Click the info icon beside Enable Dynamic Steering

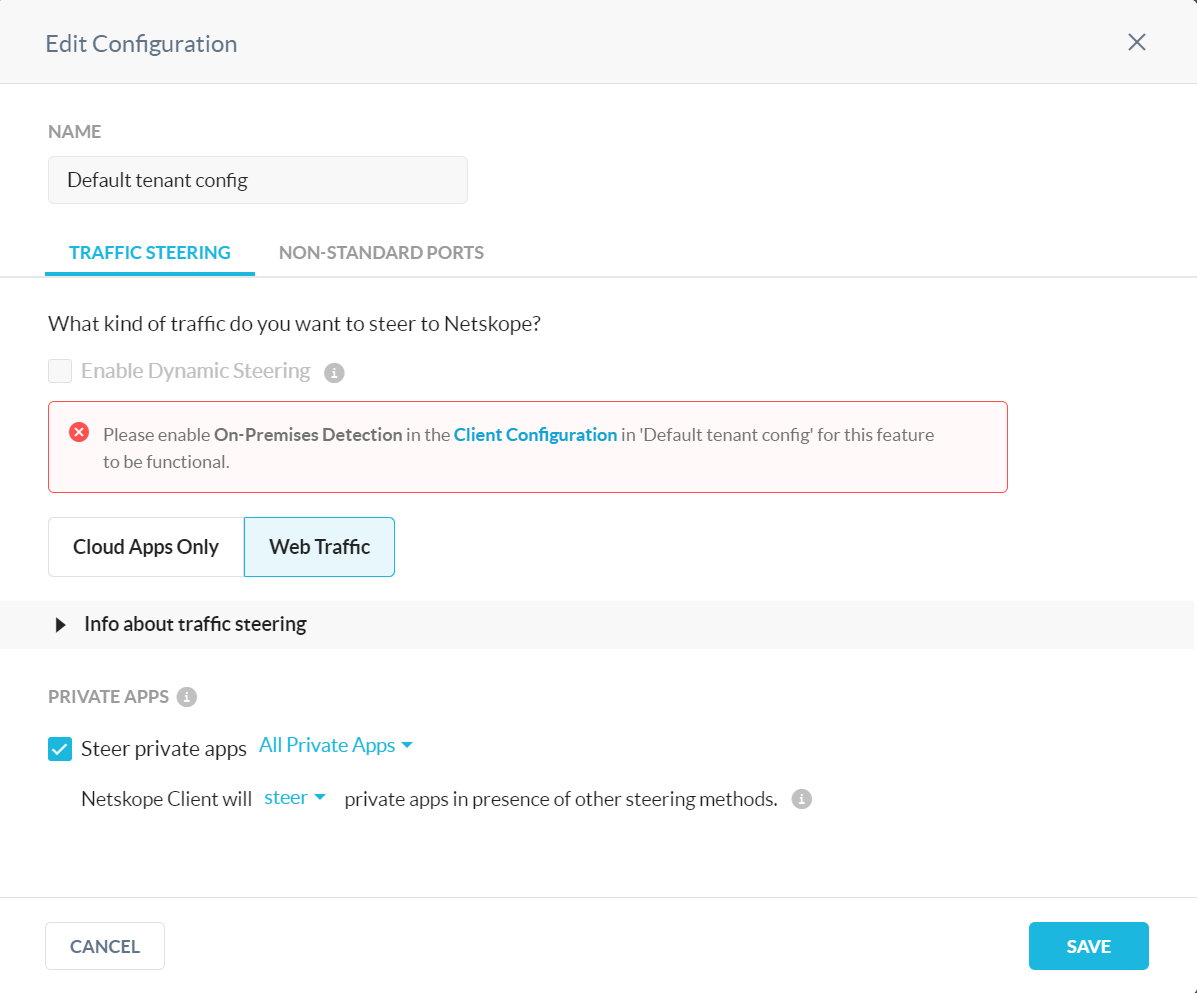coord(335,372)
